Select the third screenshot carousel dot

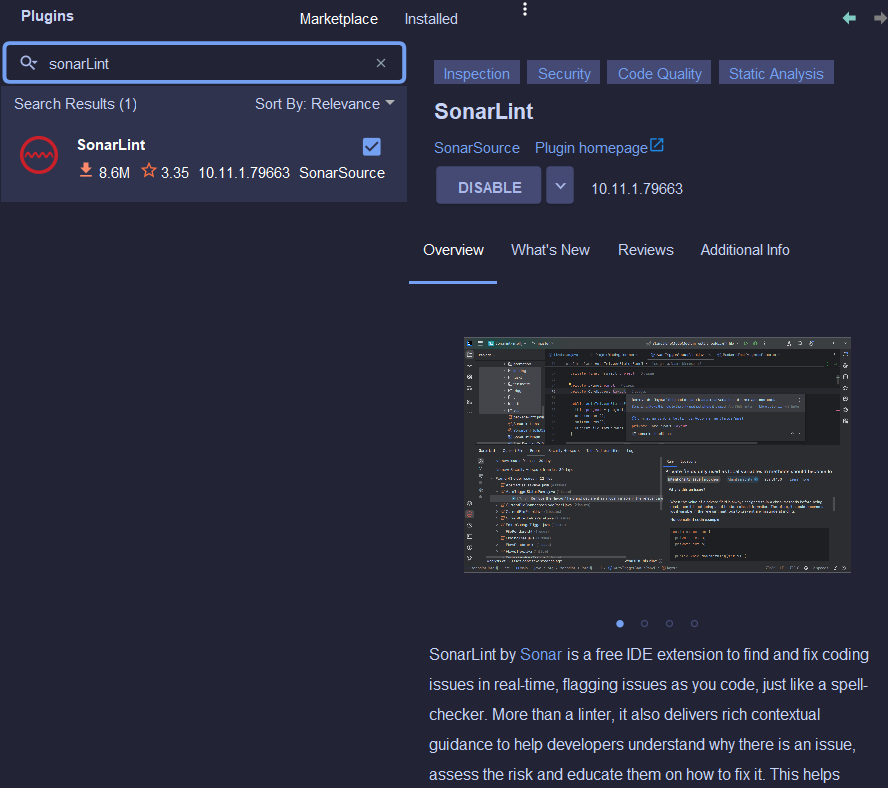tap(669, 624)
